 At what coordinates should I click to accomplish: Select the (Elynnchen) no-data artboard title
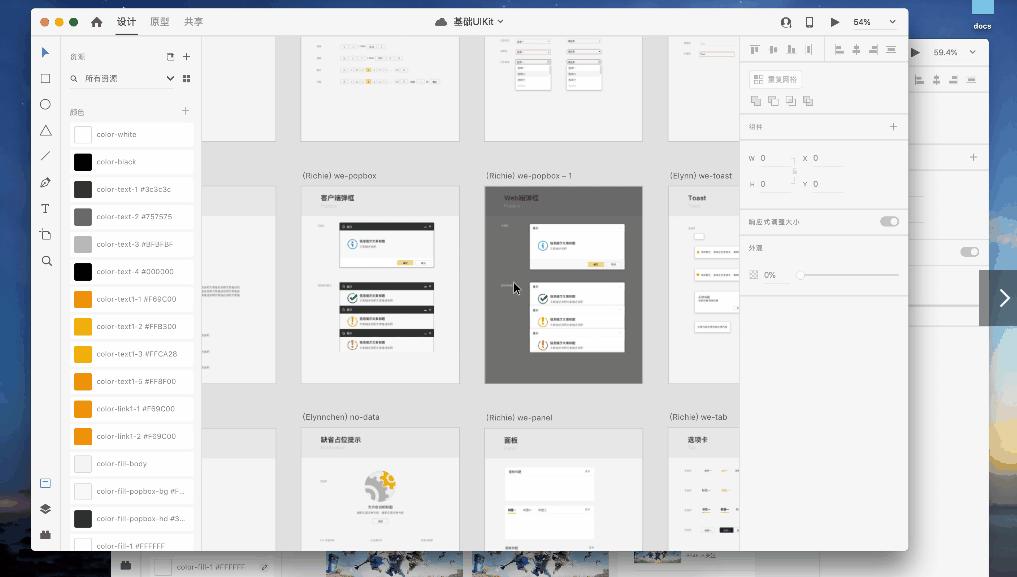(x=341, y=417)
